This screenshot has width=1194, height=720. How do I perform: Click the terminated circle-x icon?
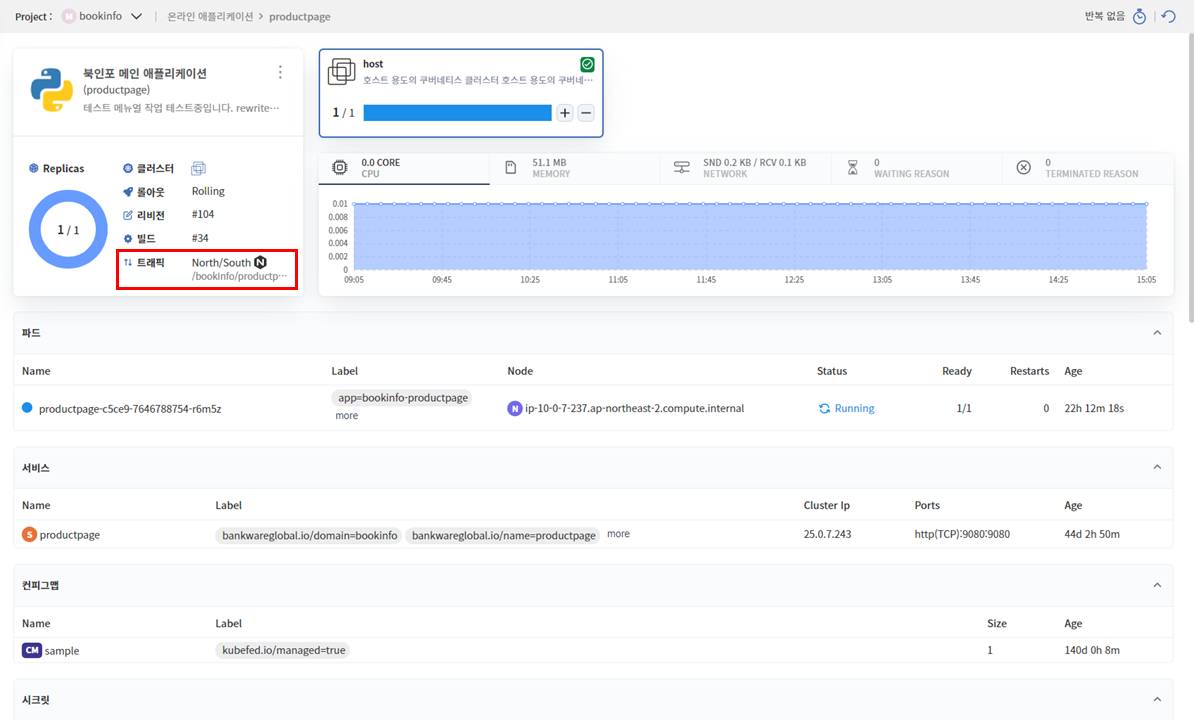point(1023,167)
